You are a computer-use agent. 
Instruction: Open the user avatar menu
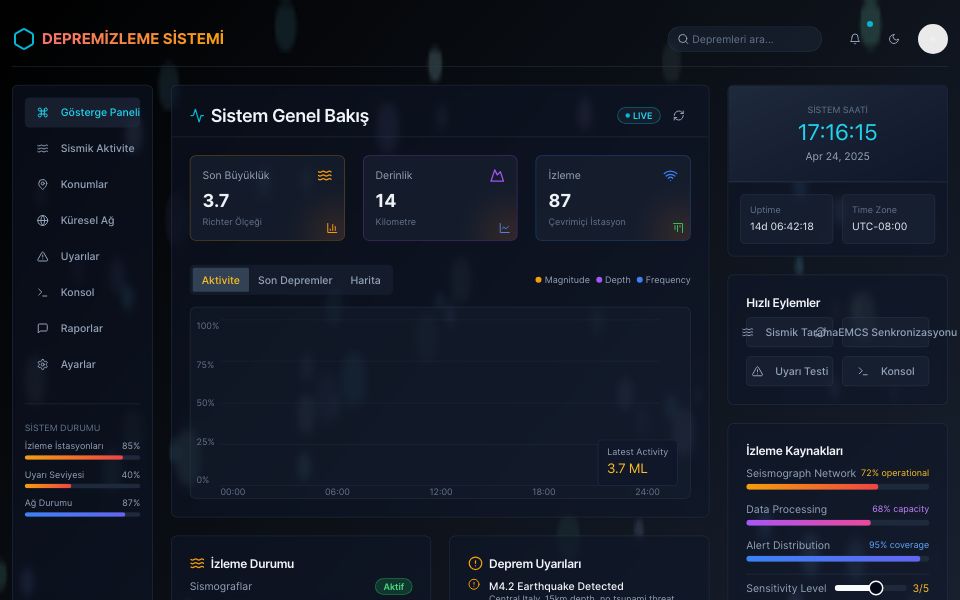pos(932,39)
